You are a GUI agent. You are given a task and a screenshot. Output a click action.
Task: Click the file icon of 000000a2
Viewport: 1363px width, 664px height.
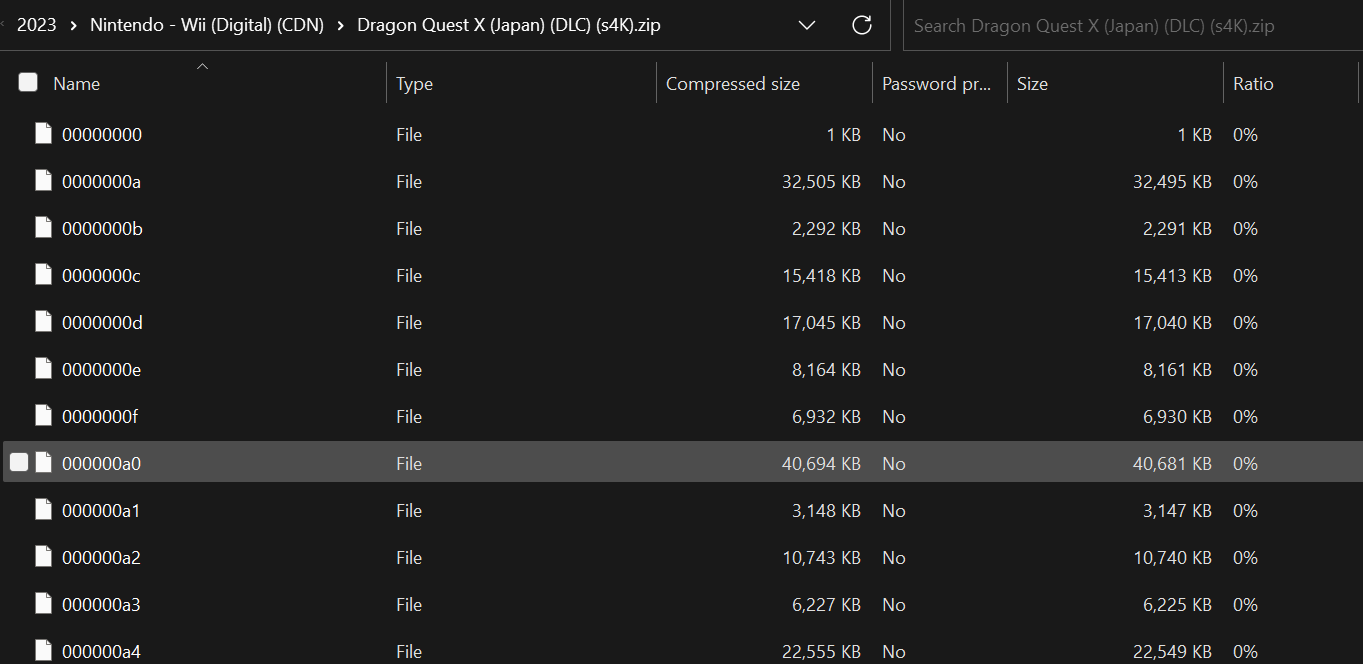(x=43, y=557)
